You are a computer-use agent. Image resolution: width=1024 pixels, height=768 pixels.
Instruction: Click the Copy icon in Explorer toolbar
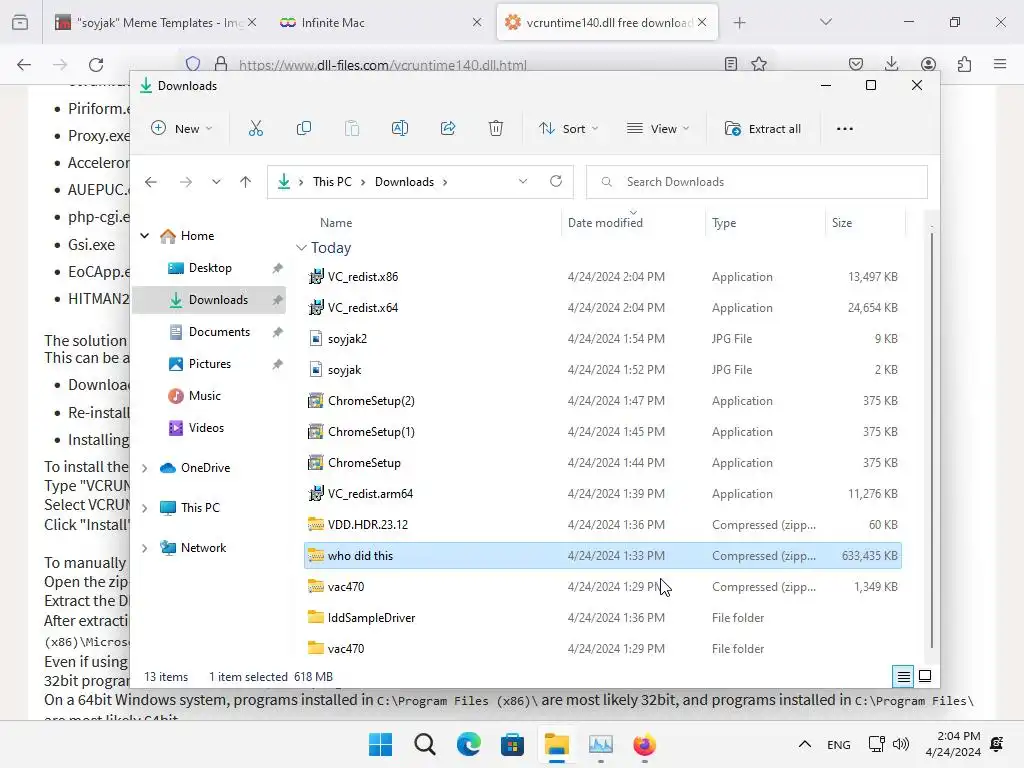(304, 129)
